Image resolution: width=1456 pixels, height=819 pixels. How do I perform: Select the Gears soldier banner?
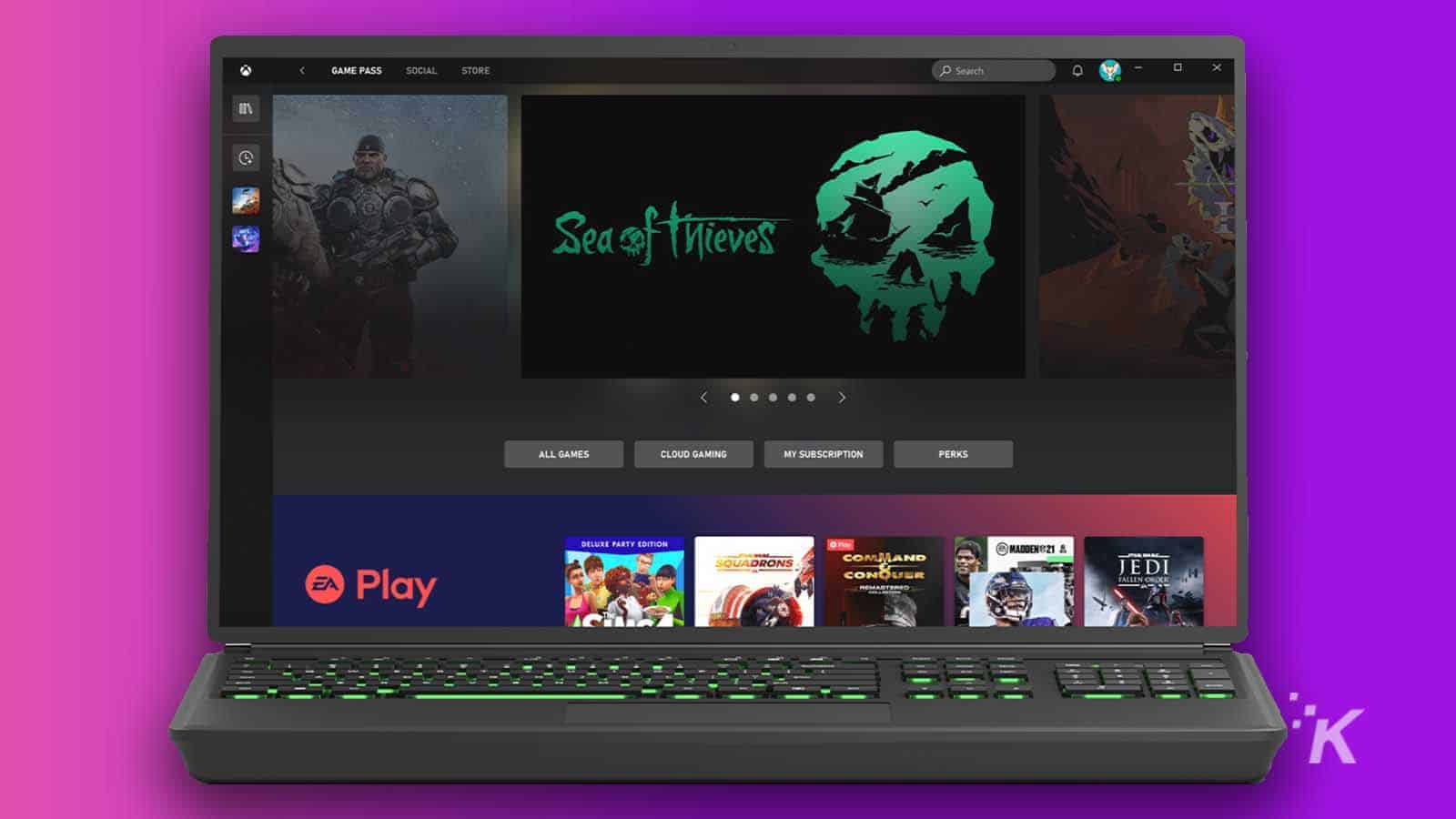click(390, 237)
